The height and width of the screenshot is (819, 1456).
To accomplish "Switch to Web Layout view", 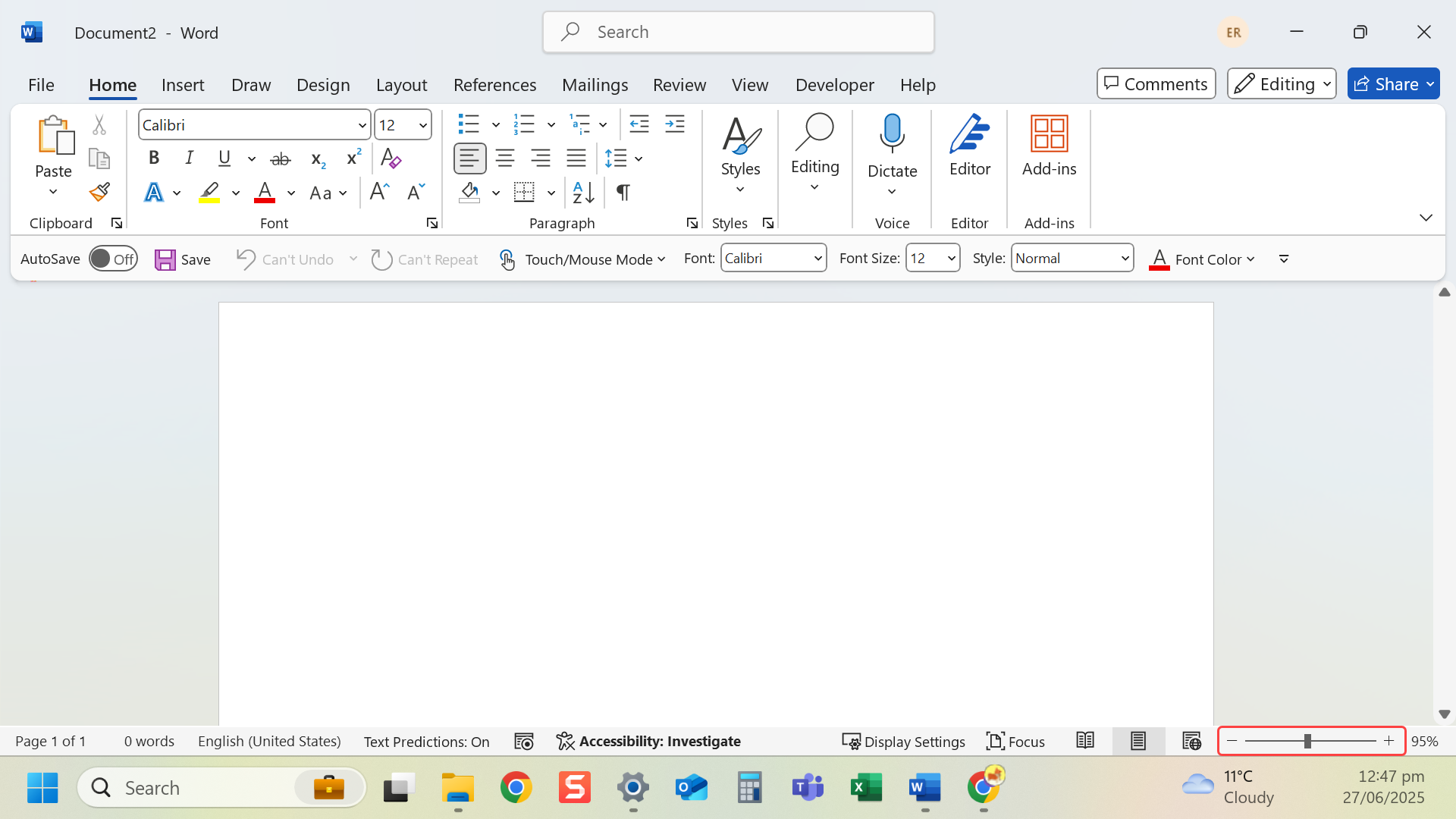I will point(1191,741).
